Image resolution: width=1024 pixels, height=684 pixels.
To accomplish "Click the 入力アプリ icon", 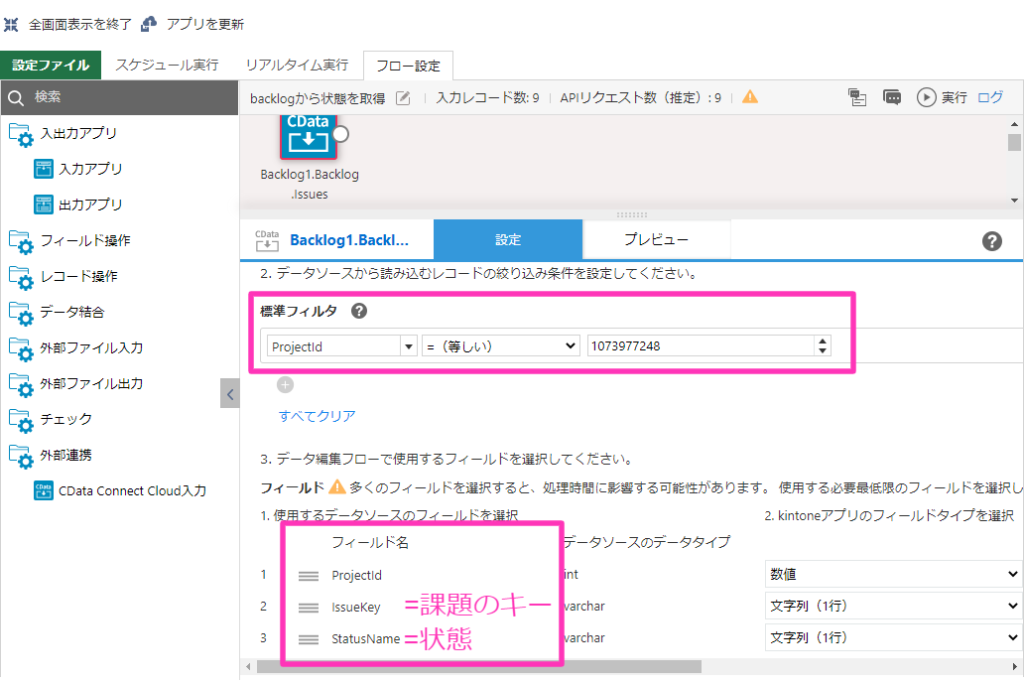I will [x=43, y=169].
